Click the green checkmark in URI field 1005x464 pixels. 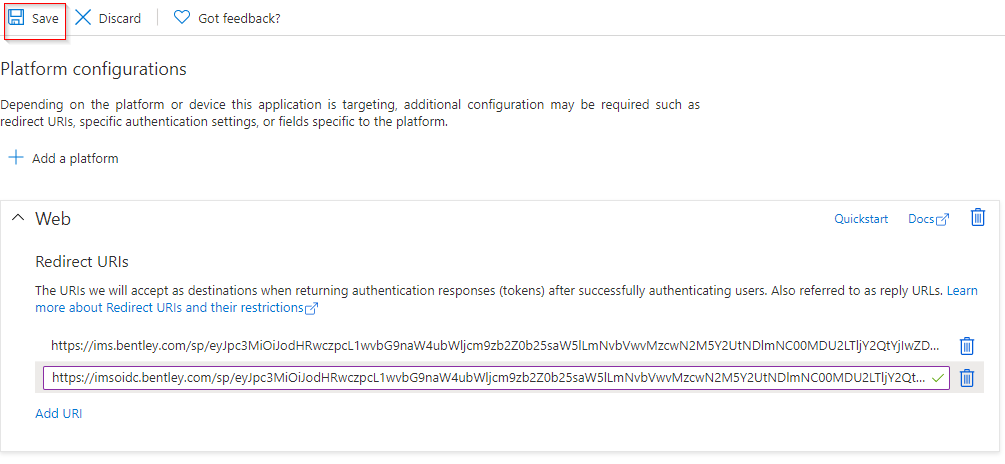[937, 378]
